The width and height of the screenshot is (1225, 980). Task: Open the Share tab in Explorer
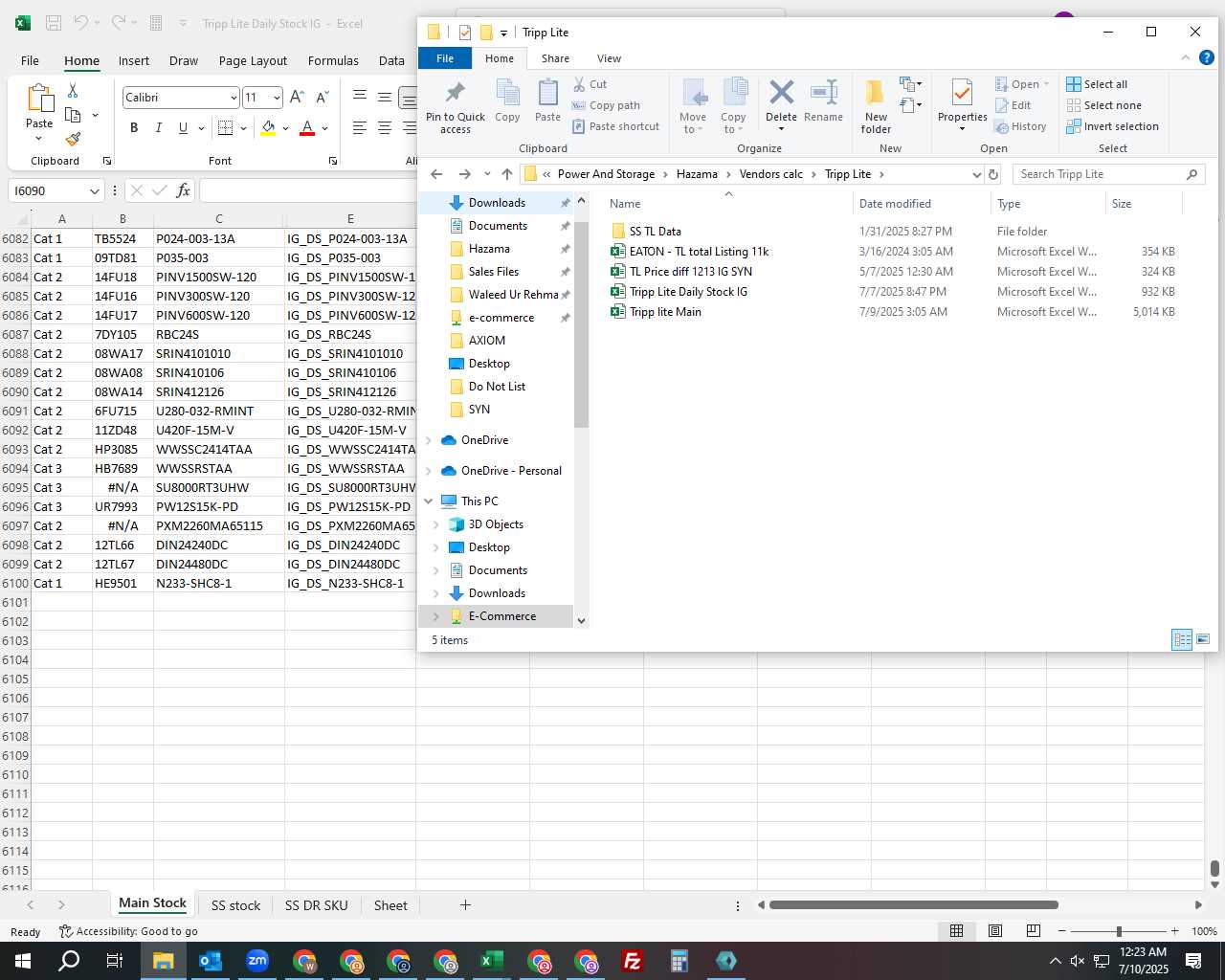[x=555, y=58]
